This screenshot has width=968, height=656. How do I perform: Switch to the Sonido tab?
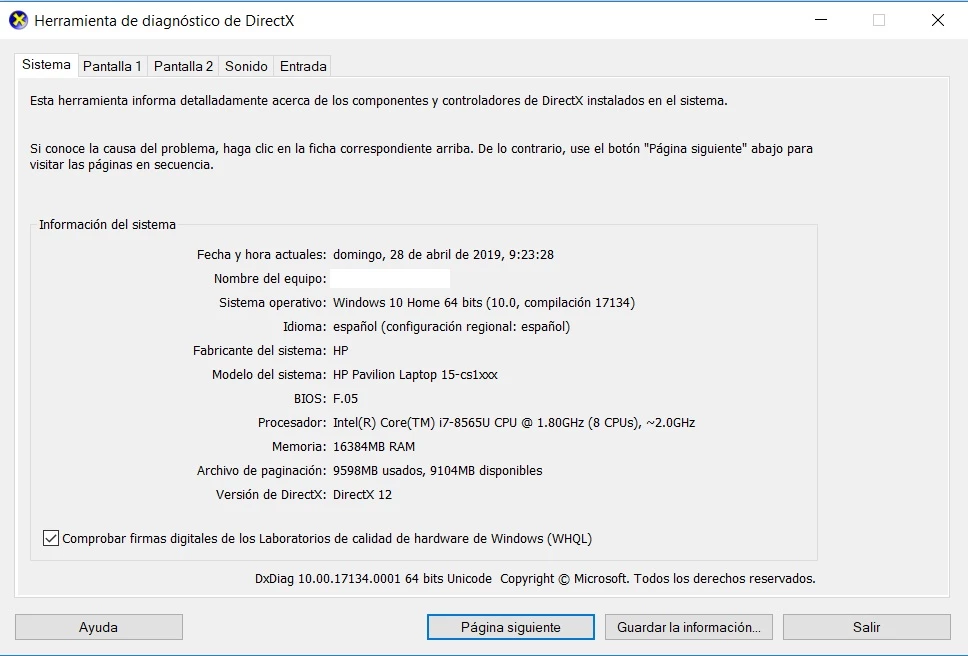point(246,66)
